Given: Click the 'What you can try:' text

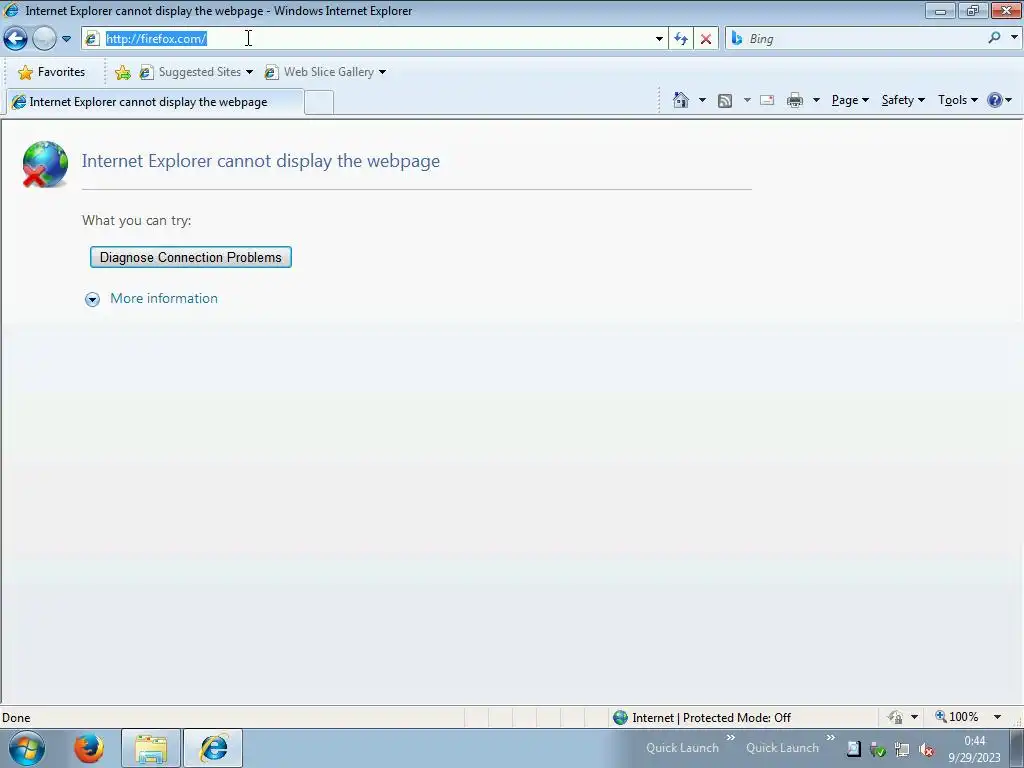Looking at the screenshot, I should click(136, 221).
